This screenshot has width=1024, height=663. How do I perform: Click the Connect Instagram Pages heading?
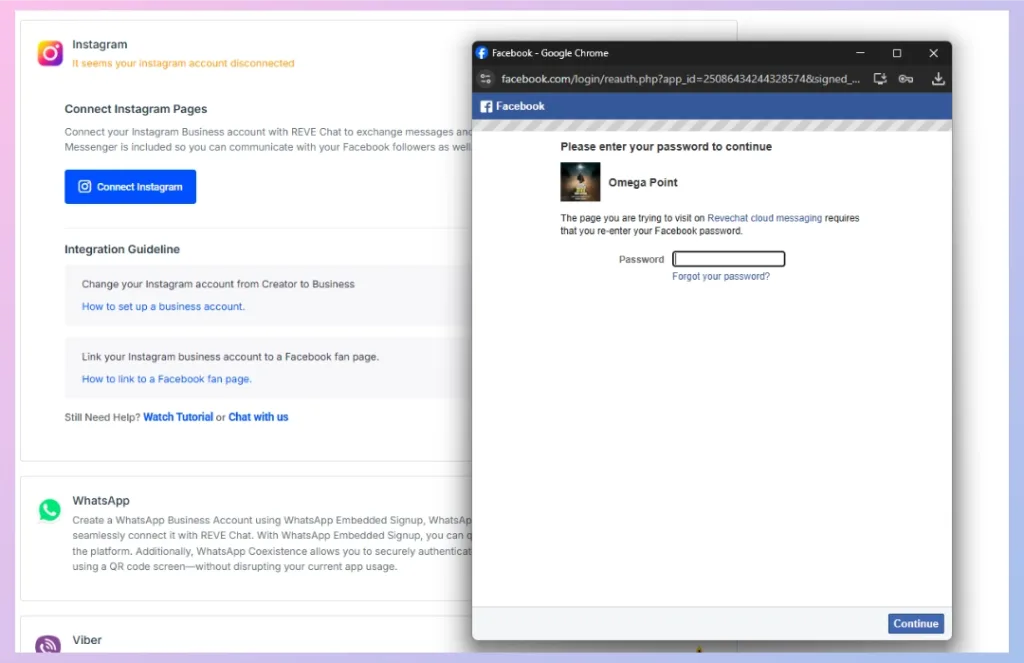(x=136, y=109)
